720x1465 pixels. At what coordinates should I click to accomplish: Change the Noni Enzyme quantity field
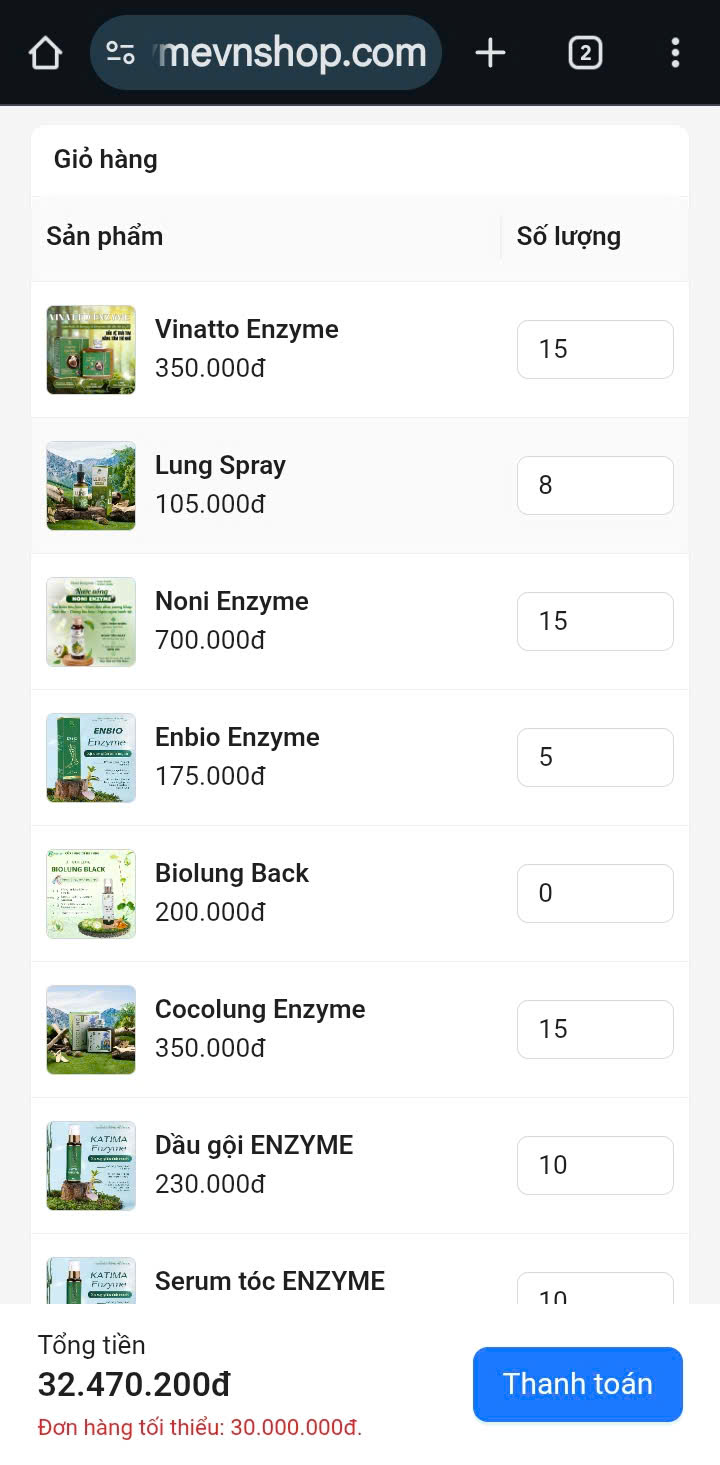[x=595, y=621]
